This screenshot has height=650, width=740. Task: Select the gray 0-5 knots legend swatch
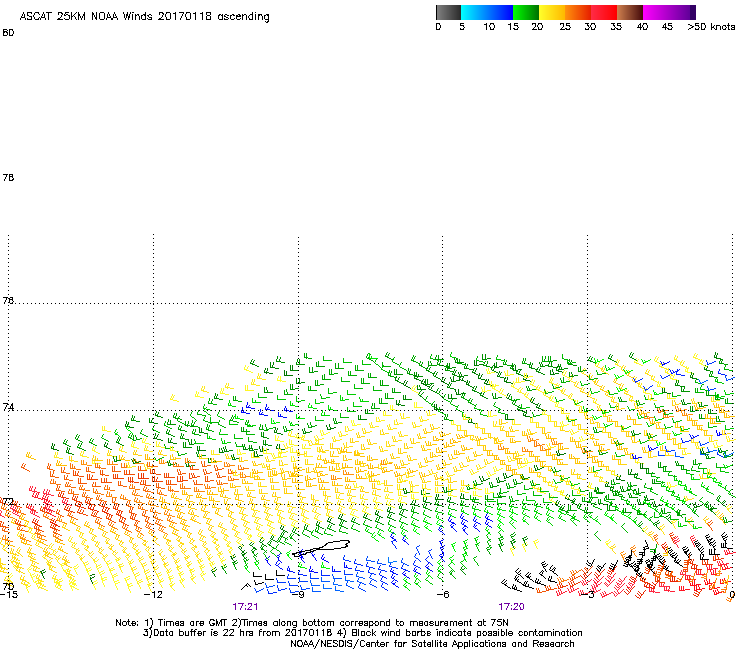click(x=448, y=12)
